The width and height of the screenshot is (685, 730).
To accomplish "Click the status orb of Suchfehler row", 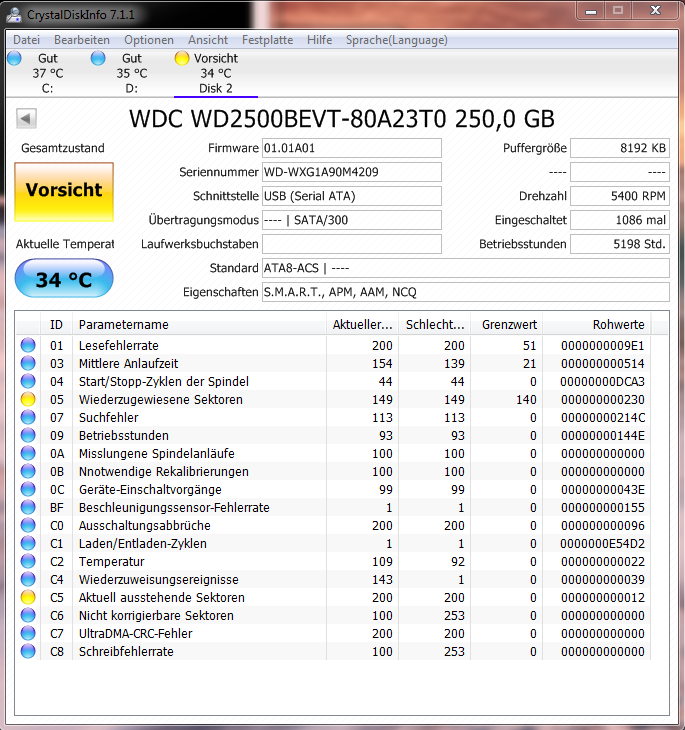I will pos(28,417).
